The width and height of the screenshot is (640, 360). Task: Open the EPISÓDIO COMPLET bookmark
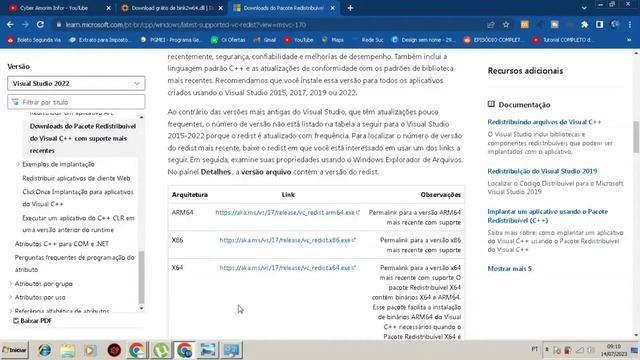click(x=493, y=40)
